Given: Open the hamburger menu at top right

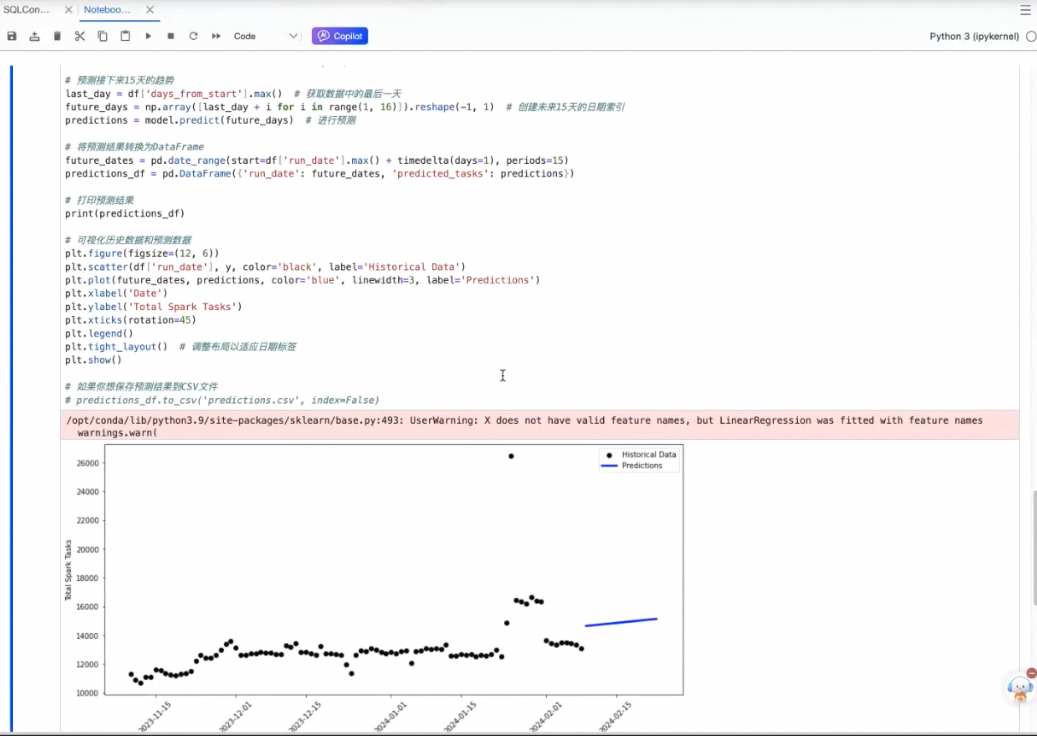Looking at the screenshot, I should pos(1025,10).
